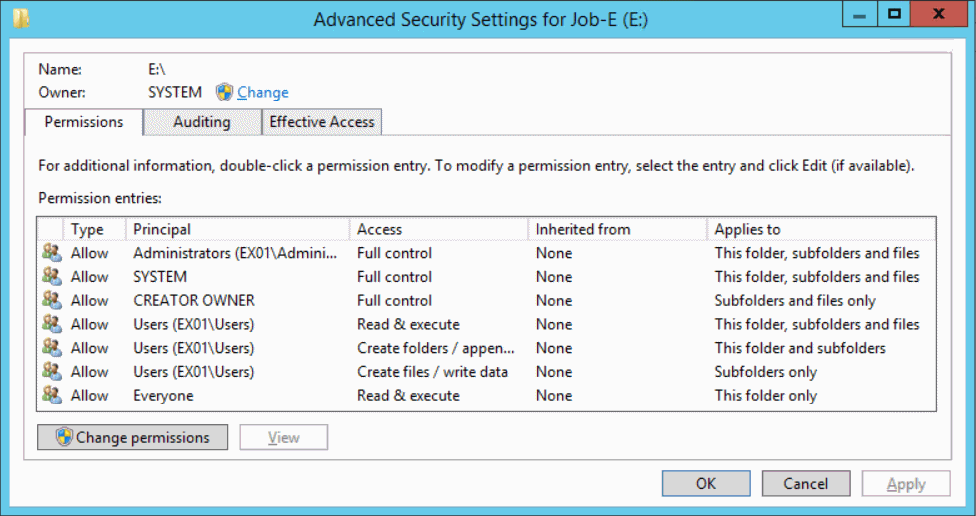This screenshot has height=516, width=976.
Task: Sort by the Access column header
Action: coord(439,229)
